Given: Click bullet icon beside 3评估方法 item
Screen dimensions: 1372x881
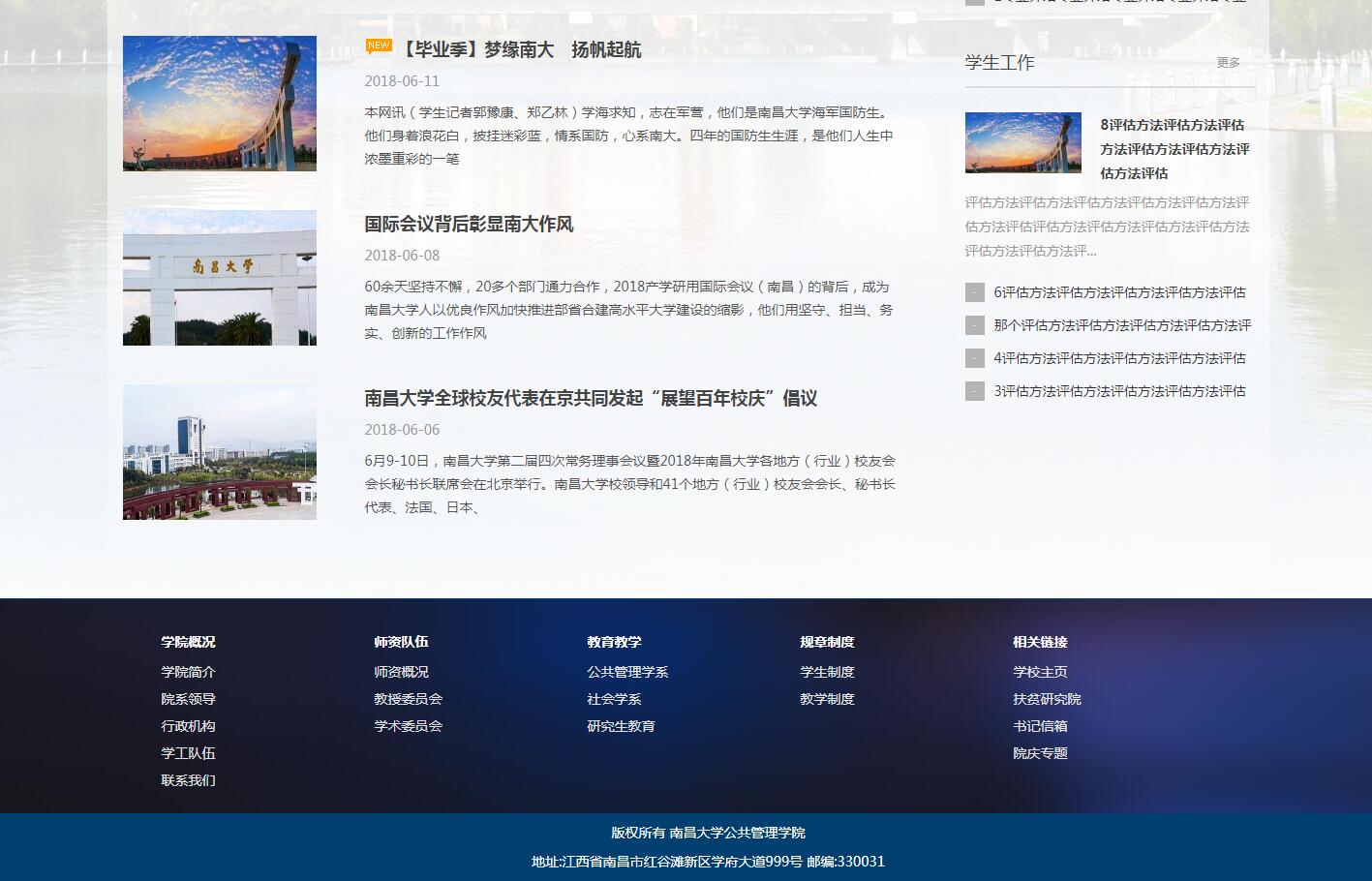Looking at the screenshot, I should click(x=975, y=391).
